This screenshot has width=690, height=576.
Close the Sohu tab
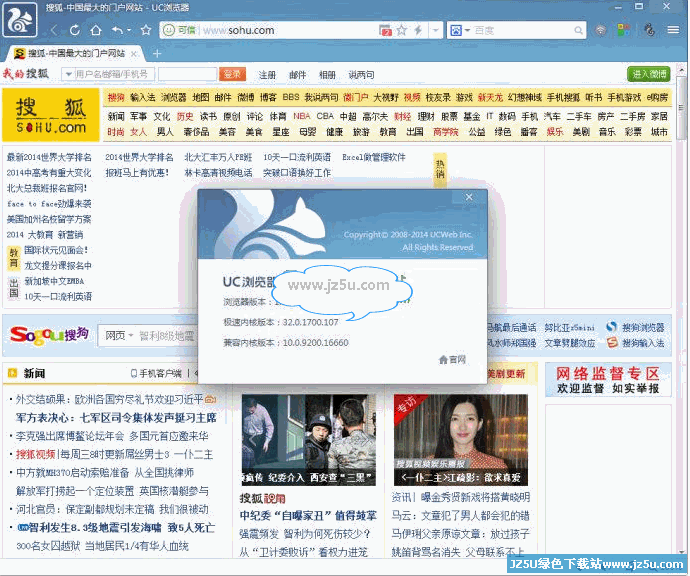(x=134, y=54)
